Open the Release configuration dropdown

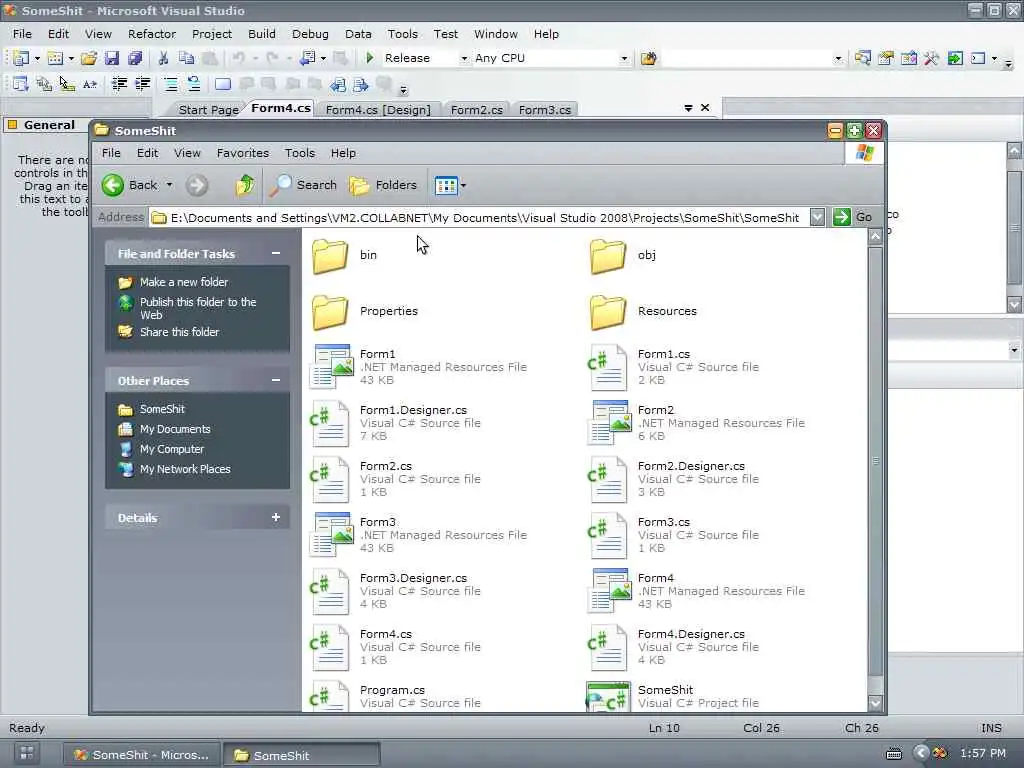click(x=464, y=58)
